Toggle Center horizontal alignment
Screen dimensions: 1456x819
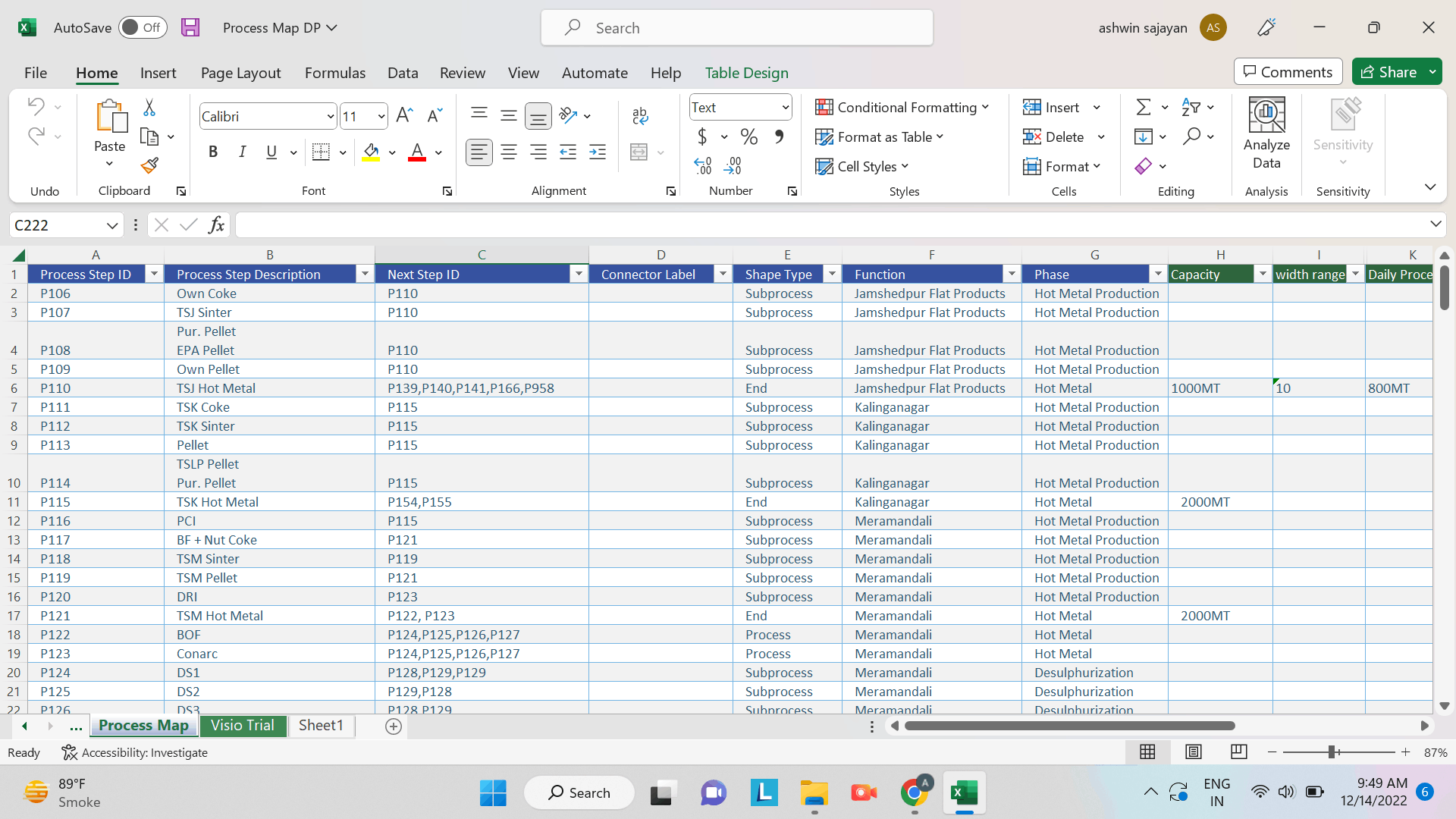point(509,152)
